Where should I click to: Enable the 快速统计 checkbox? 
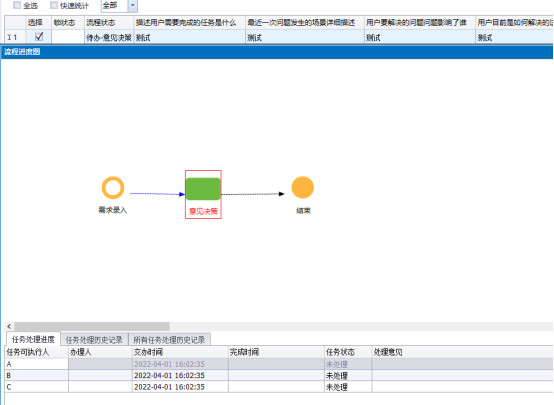tap(54, 5)
